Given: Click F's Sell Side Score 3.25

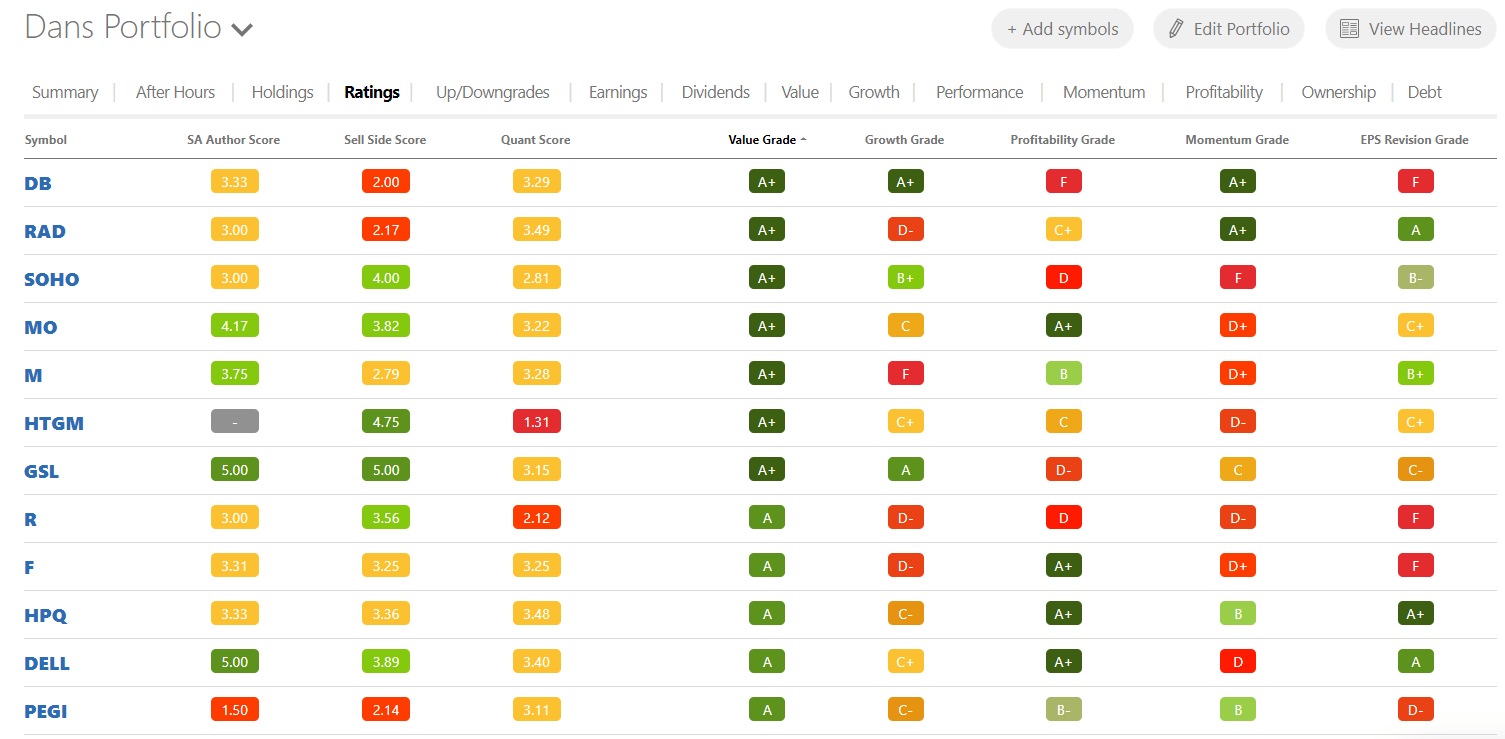Looking at the screenshot, I should [x=386, y=566].
